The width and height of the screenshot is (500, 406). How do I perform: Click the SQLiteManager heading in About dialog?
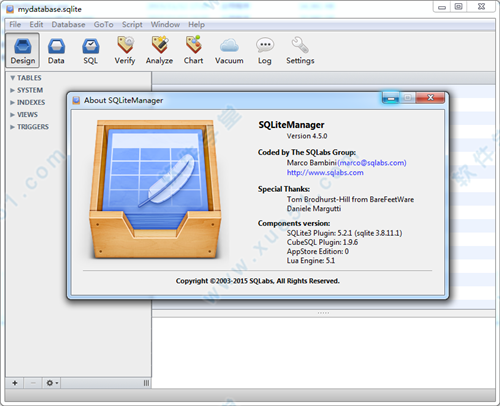[x=291, y=125]
